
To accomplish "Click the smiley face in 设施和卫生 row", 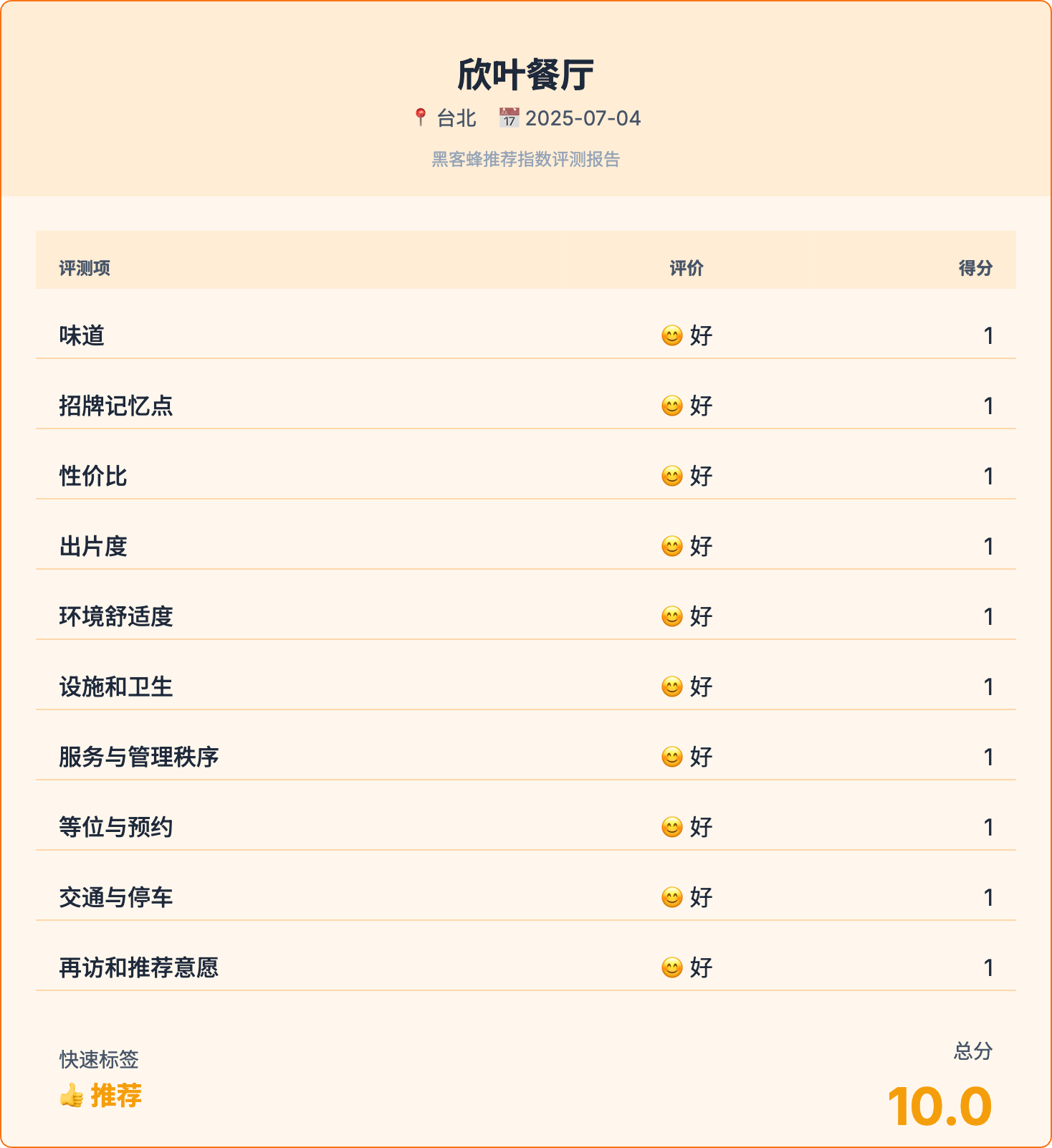I will pyautogui.click(x=671, y=687).
